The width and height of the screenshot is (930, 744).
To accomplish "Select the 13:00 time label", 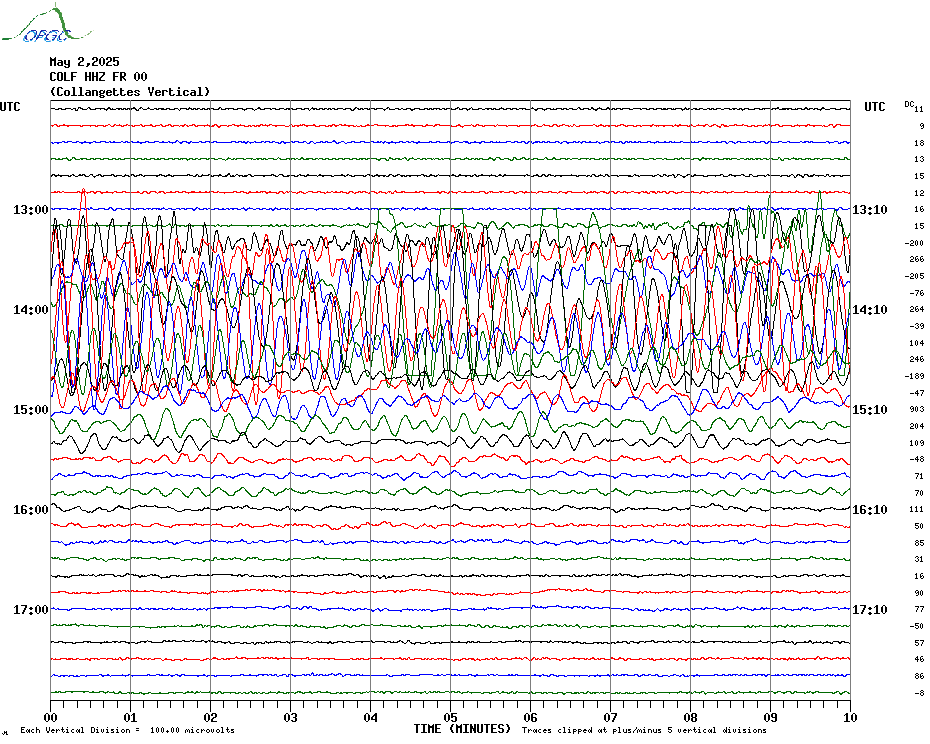I will point(31,210).
